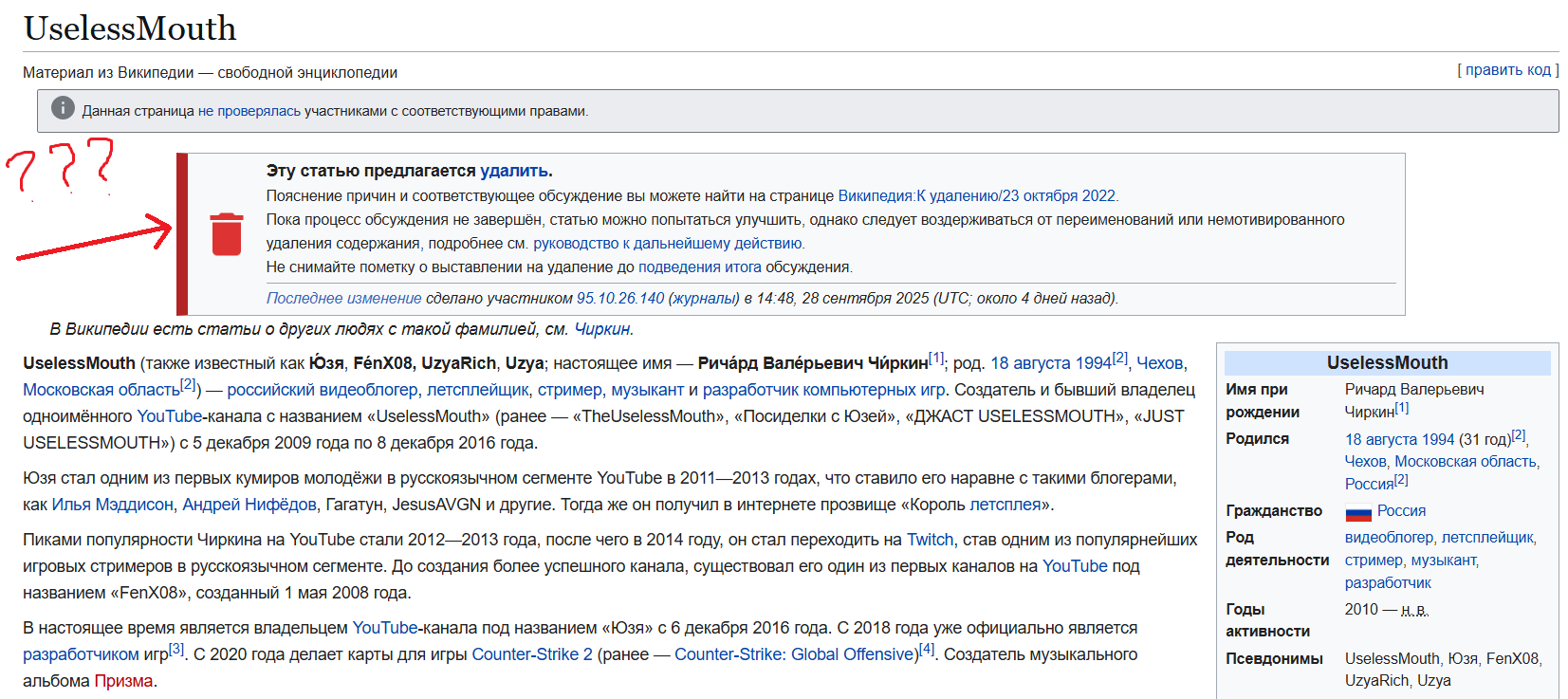
Task: Click footnote [3] after "разработчиком игр"
Action: (x=176, y=649)
